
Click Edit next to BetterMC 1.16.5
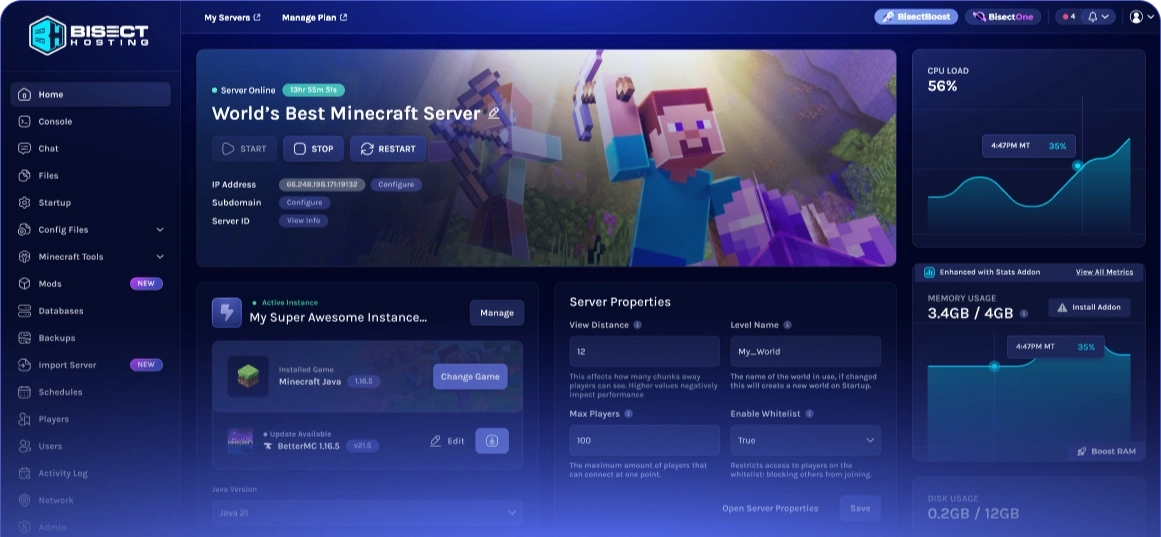pos(447,441)
